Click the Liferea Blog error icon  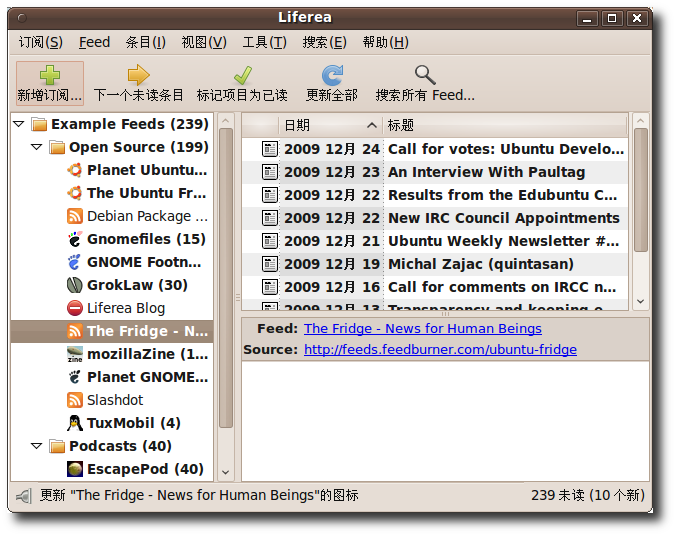tap(75, 308)
